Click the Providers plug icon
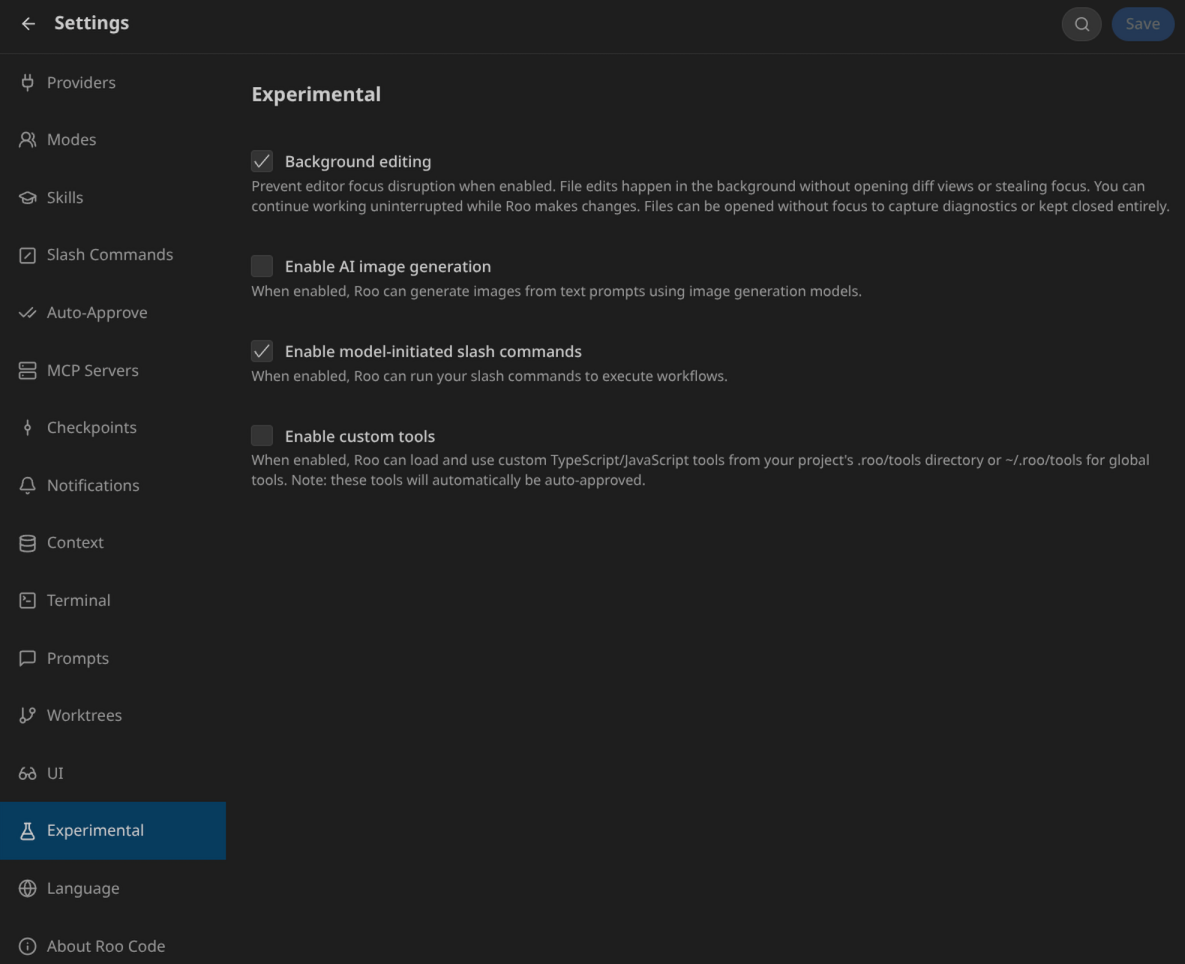Image resolution: width=1185 pixels, height=964 pixels. (x=28, y=83)
